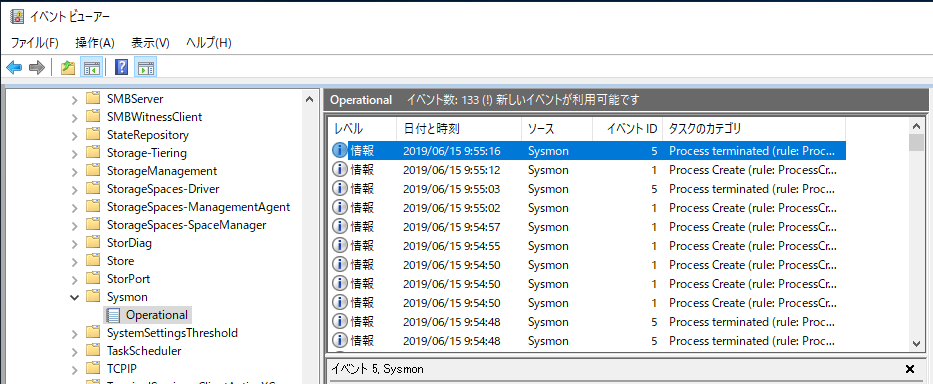The image size is (933, 384).
Task: Select the event at 2019/06/15 9:55:02
Action: point(587,208)
